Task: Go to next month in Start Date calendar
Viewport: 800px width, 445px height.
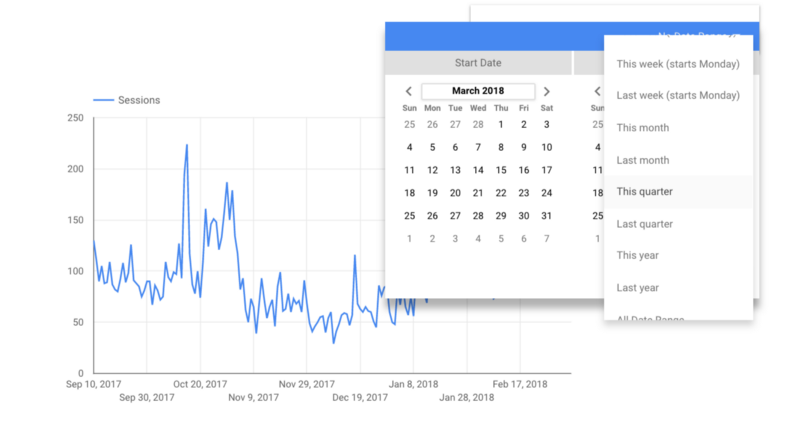Action: point(546,91)
